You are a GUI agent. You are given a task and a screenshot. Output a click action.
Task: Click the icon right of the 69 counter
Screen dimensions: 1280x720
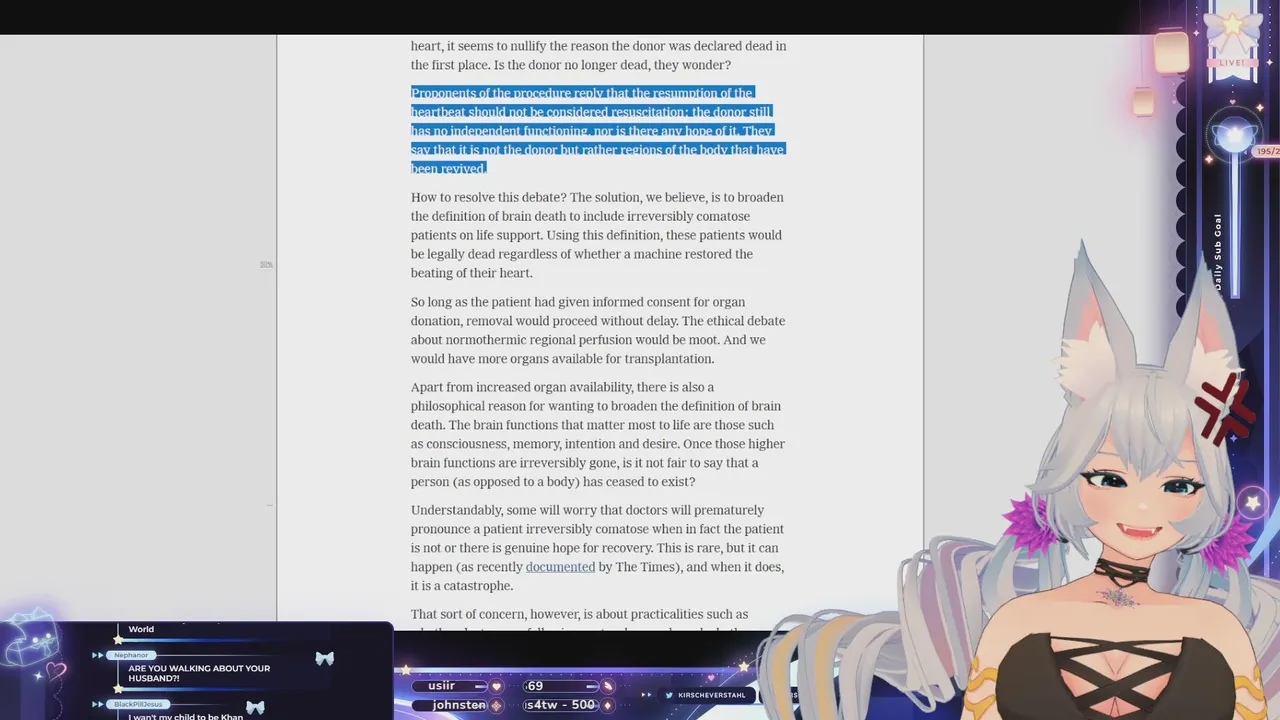(607, 686)
